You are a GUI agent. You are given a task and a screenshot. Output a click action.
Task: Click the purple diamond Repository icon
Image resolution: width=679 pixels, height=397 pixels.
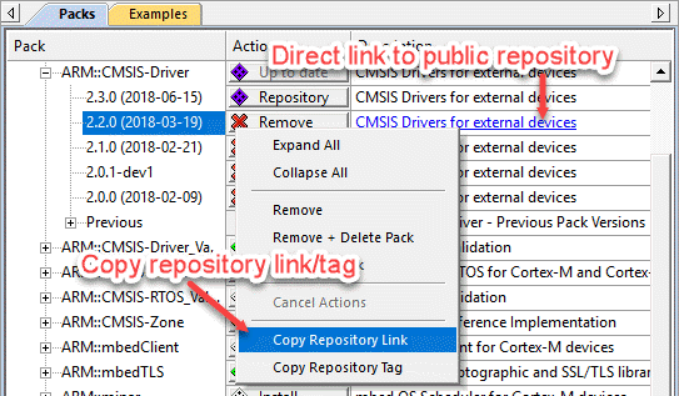(x=239, y=97)
